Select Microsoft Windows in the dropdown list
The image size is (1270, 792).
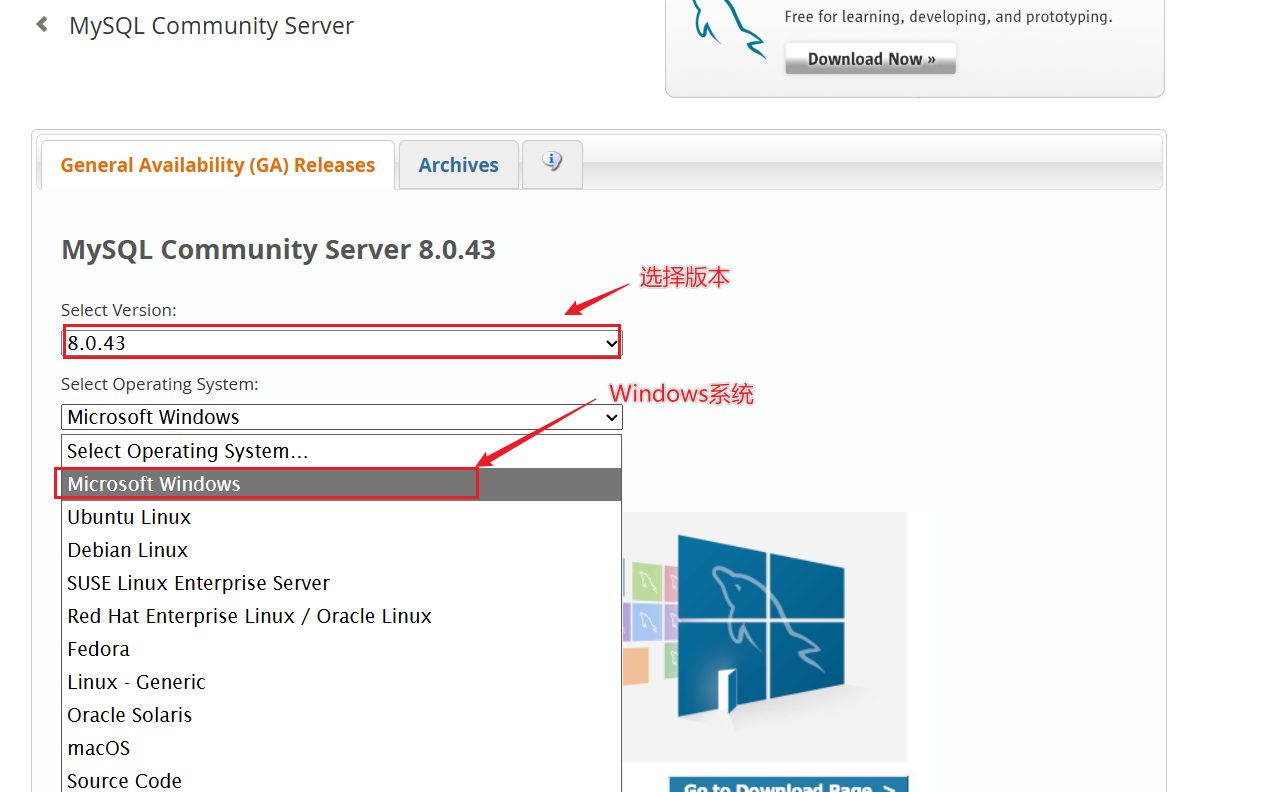[x=342, y=484]
